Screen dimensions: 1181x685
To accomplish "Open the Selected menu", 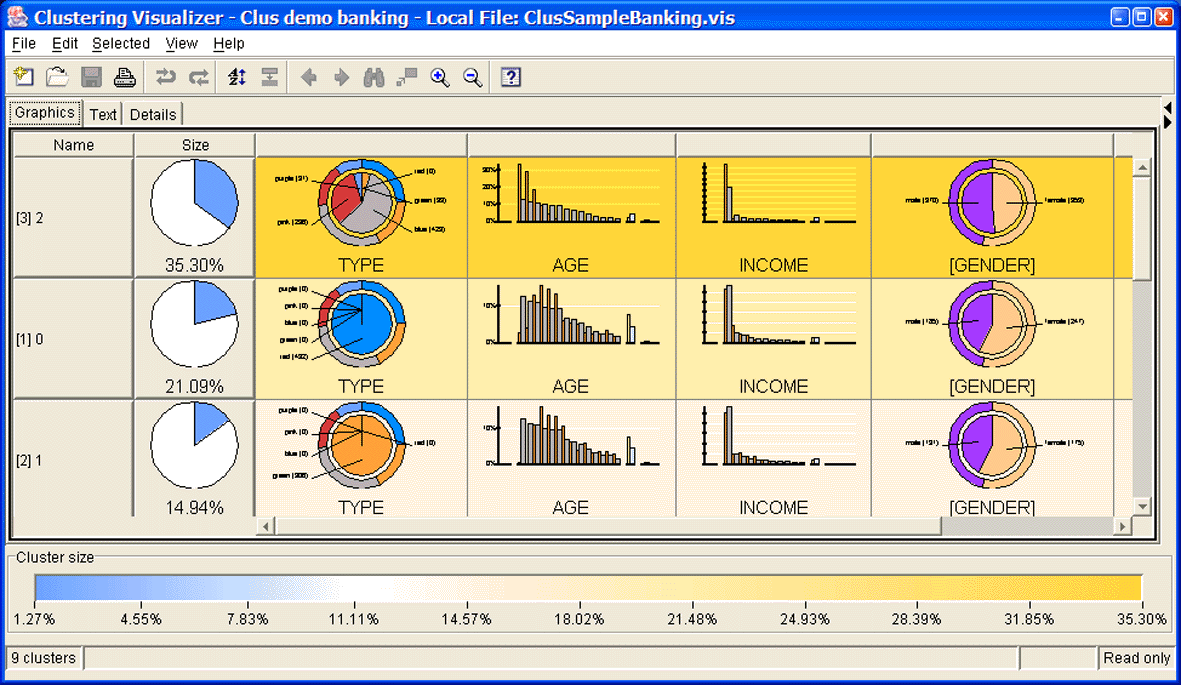I will tap(120, 44).
